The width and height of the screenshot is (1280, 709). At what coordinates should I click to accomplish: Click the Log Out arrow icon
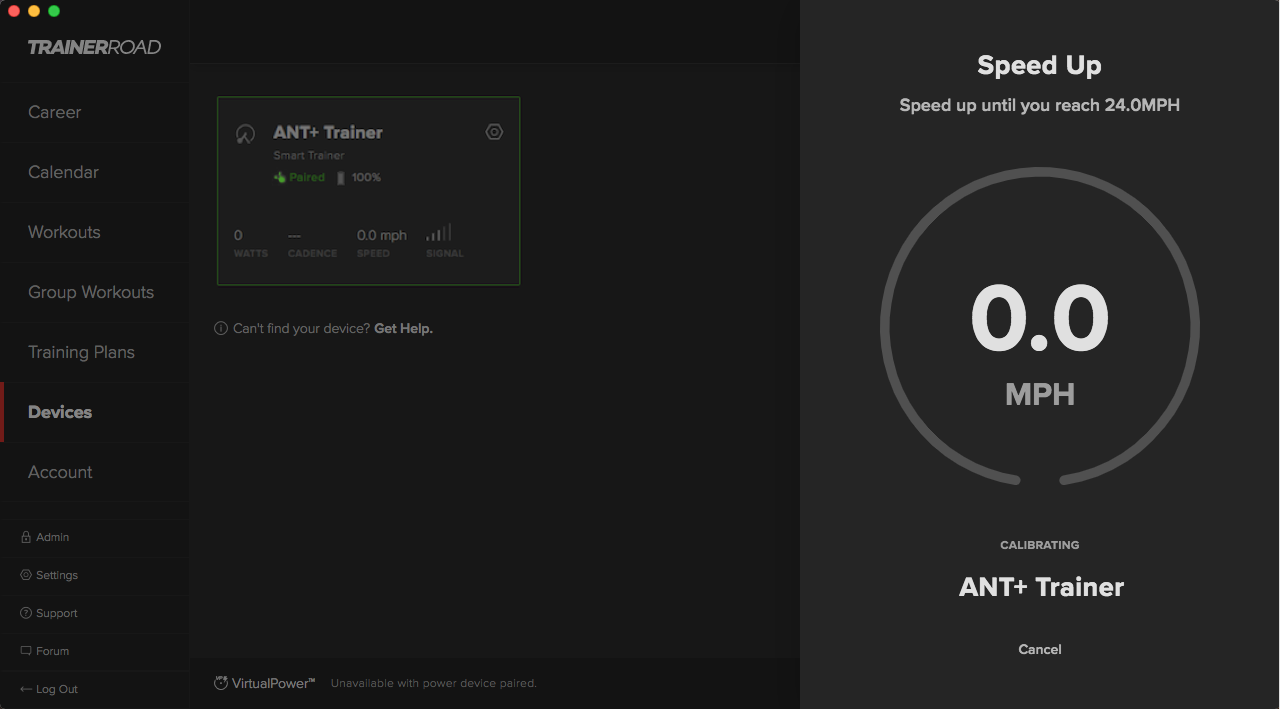26,689
